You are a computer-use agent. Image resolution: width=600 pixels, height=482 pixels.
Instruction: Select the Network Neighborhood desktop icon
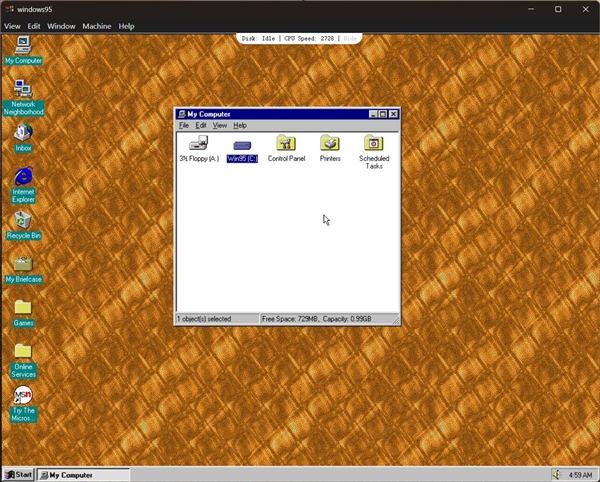tap(23, 90)
